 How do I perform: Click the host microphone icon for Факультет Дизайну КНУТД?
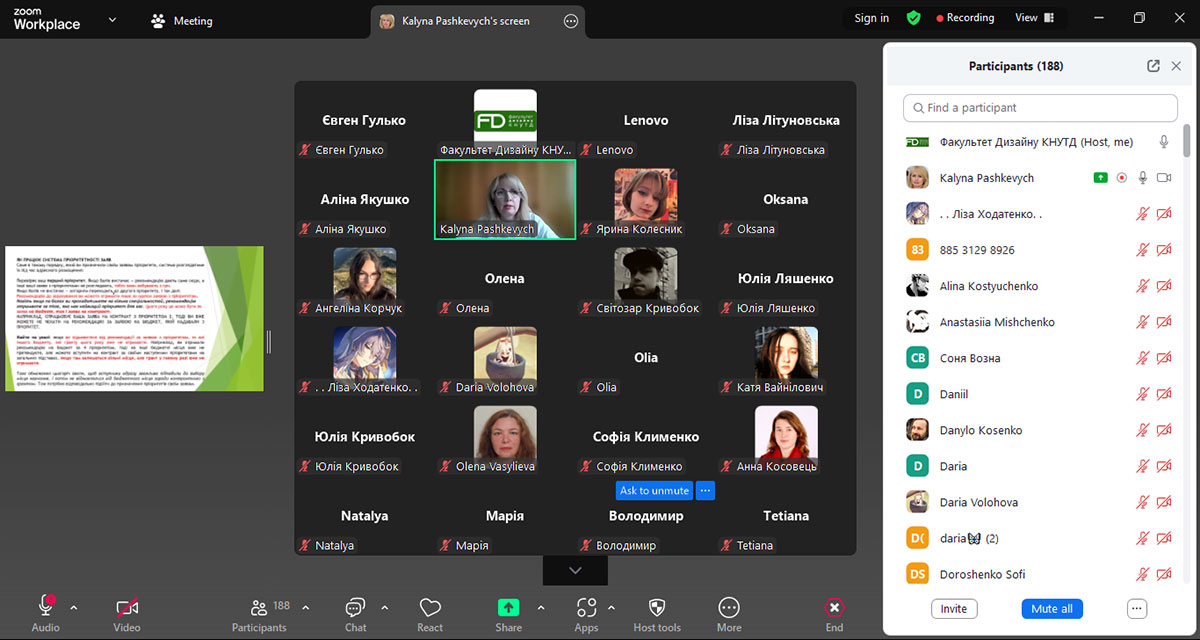click(1164, 142)
